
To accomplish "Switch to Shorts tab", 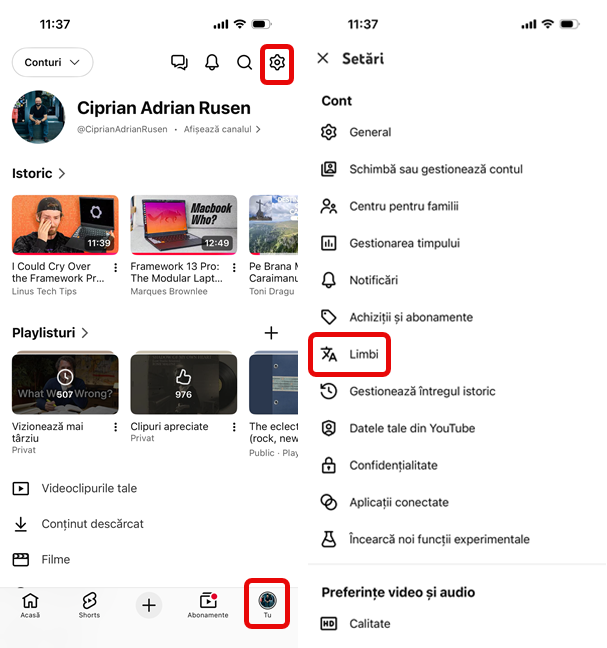I will pos(89,606).
